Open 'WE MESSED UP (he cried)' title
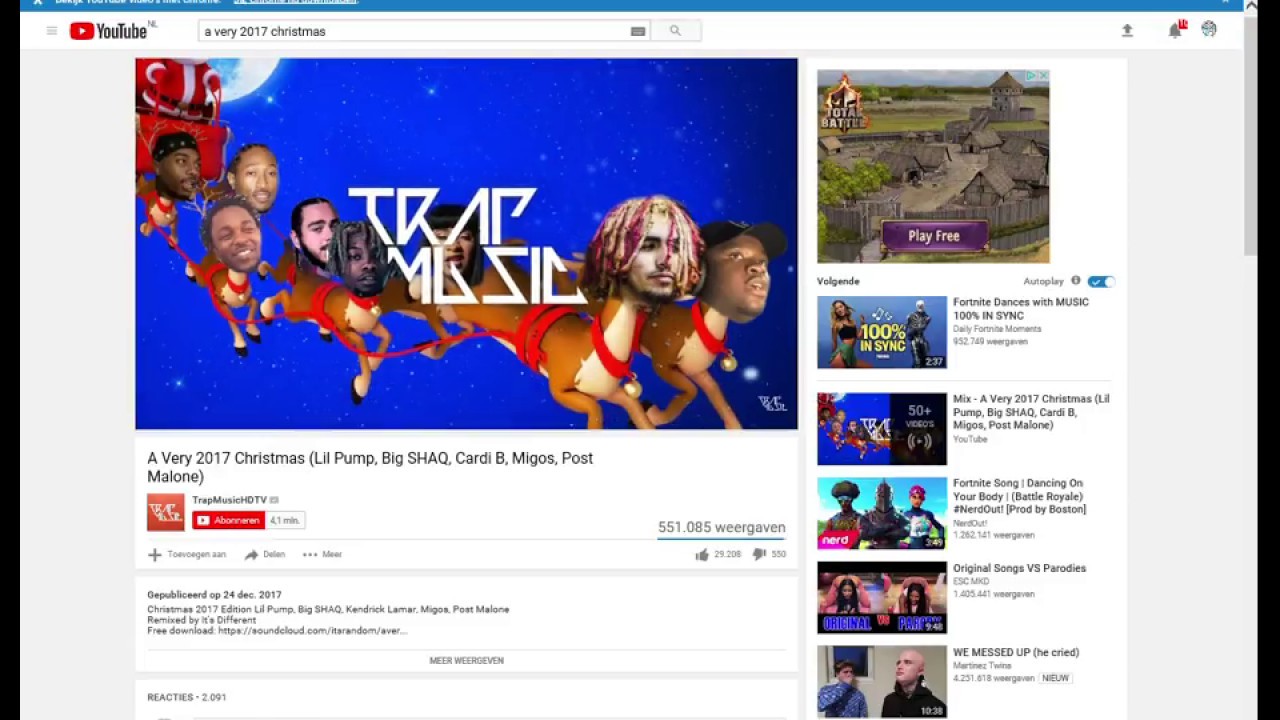This screenshot has height=720, width=1280. pyautogui.click(x=1016, y=652)
